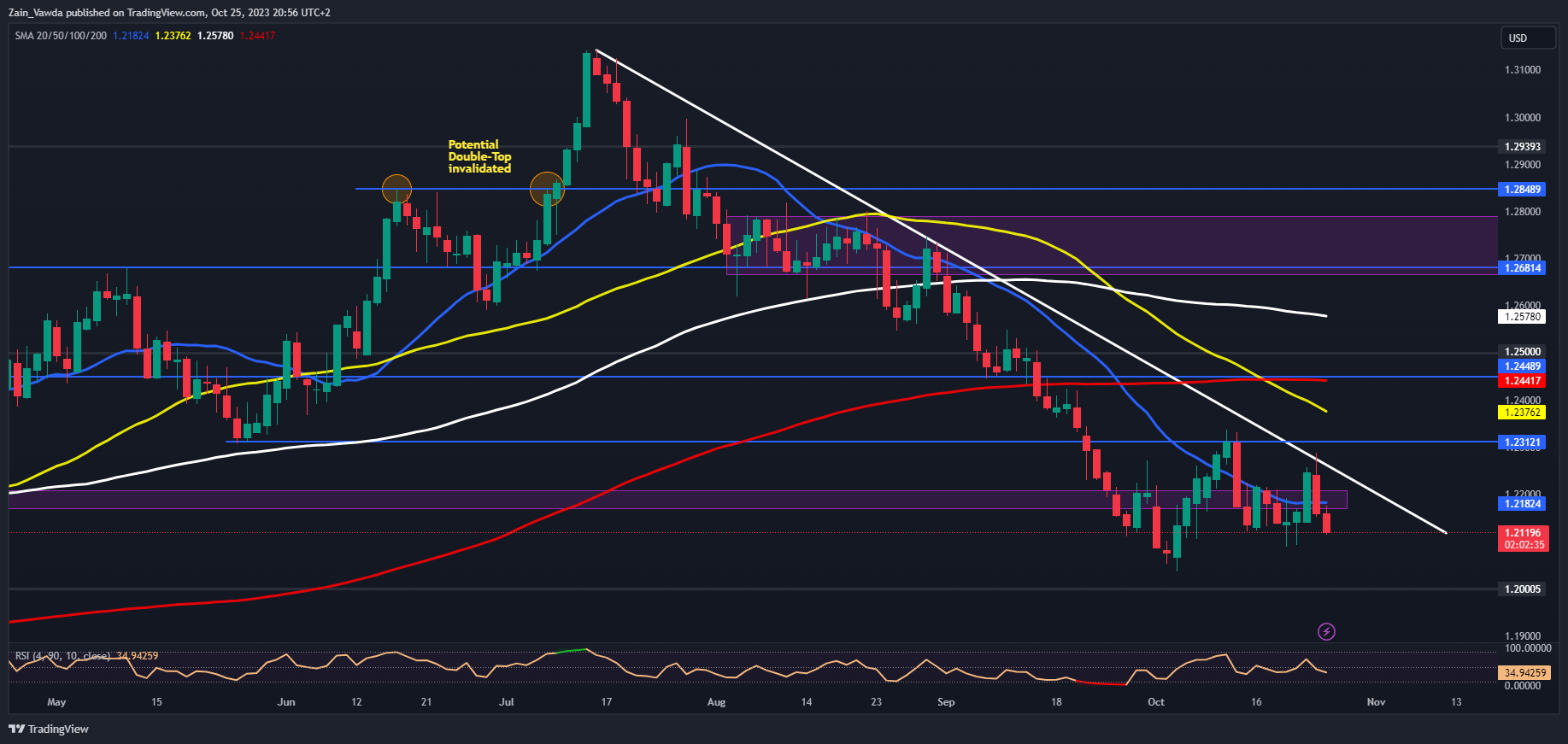This screenshot has height=744, width=1568.
Task: Click the 1.29393 price label on the axis
Action: coord(1523,147)
